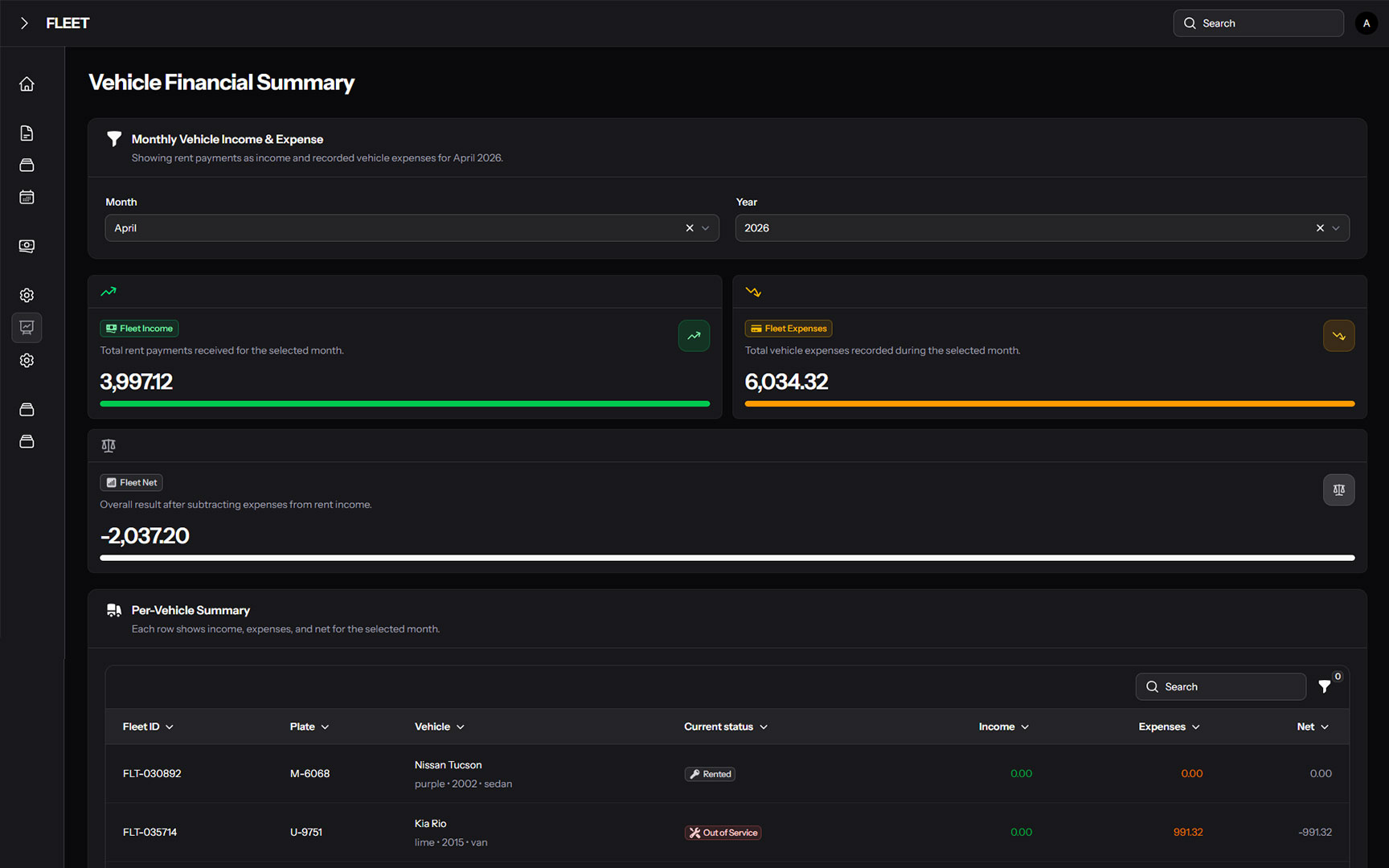Click yellow trend-down square button on expenses card
Screen dimensions: 1389x868
[1338, 336]
